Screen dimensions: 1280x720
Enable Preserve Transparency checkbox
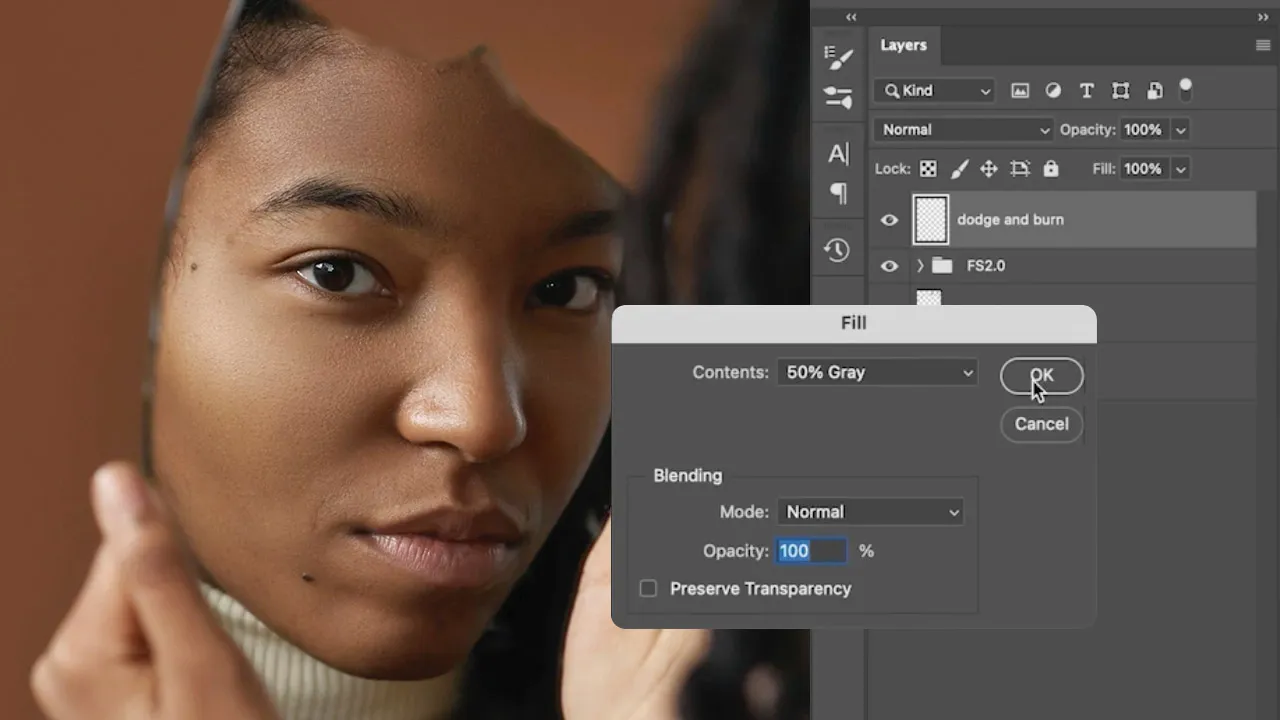[648, 589]
